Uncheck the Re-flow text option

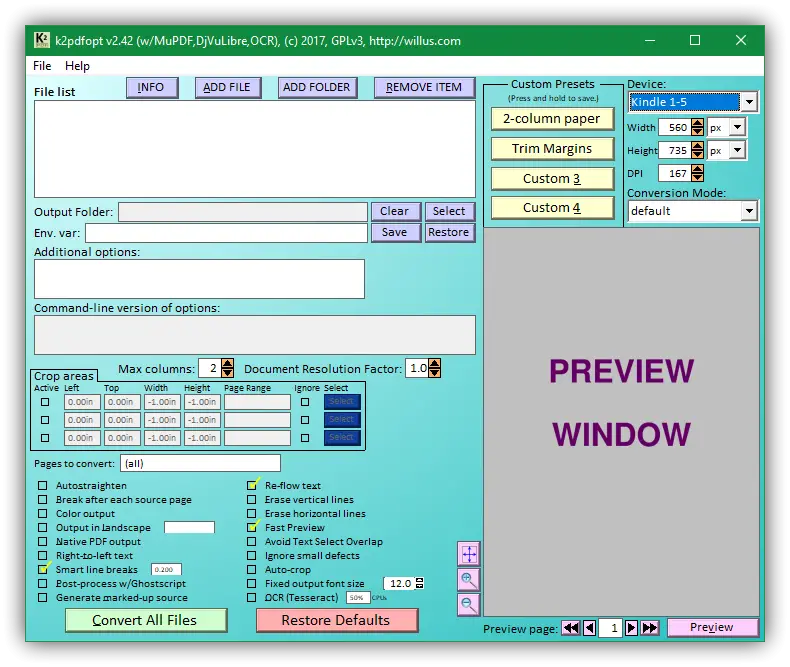(x=252, y=486)
